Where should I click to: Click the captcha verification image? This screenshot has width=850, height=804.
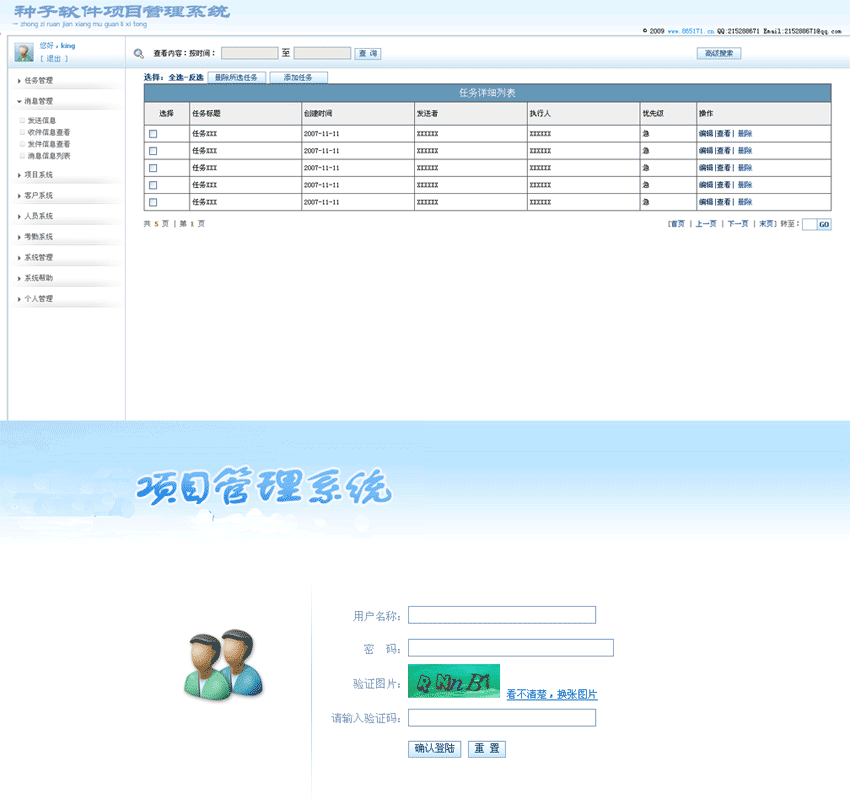click(x=453, y=681)
